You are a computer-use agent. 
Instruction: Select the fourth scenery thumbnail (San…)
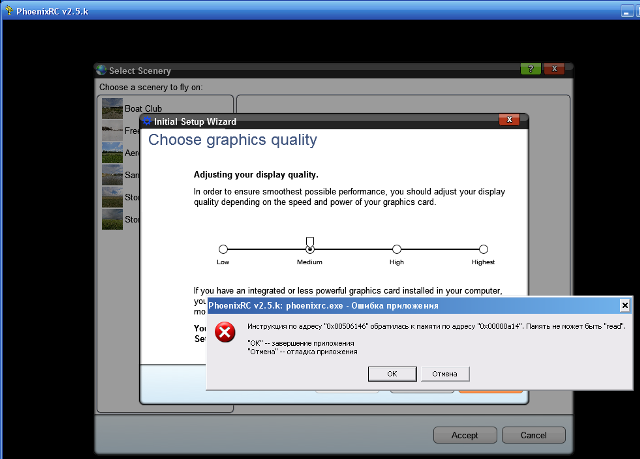click(x=112, y=175)
